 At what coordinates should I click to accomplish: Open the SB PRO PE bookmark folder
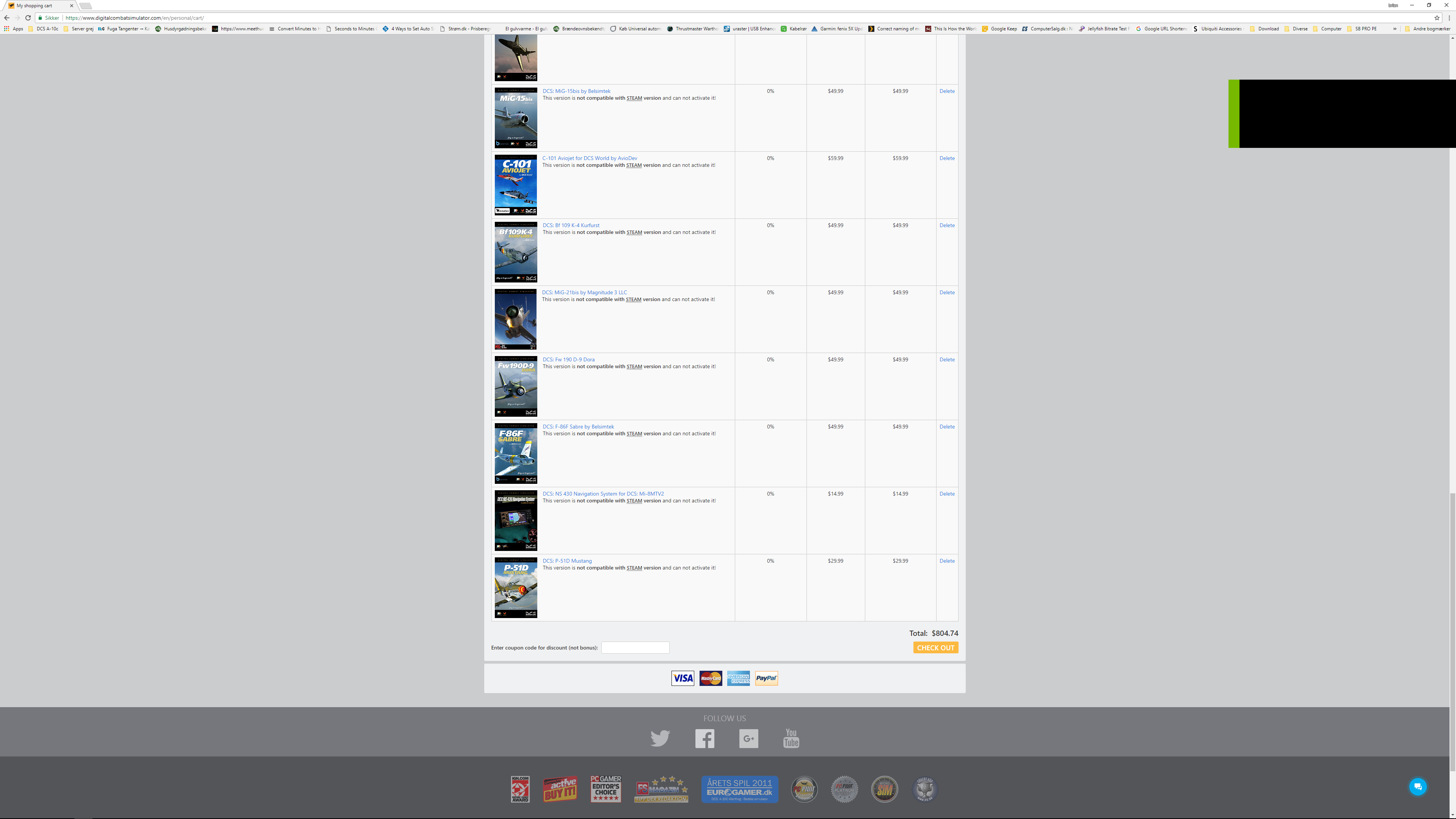pyautogui.click(x=1362, y=29)
